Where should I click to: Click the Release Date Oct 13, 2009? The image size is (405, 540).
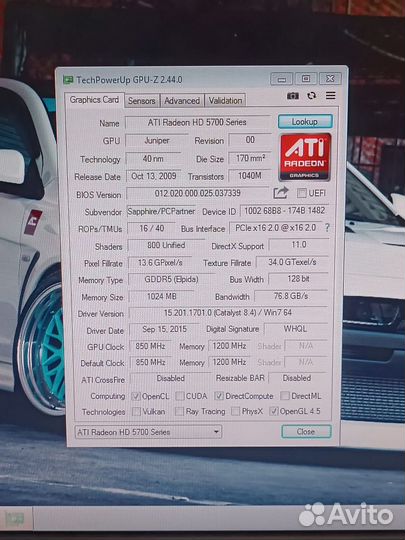(154, 176)
